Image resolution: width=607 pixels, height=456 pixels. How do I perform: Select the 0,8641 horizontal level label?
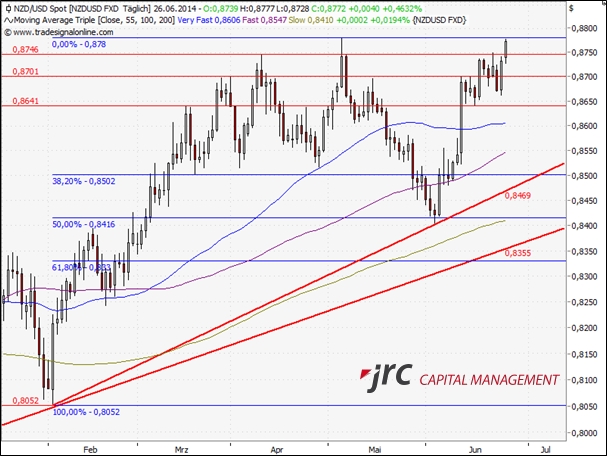click(x=26, y=101)
